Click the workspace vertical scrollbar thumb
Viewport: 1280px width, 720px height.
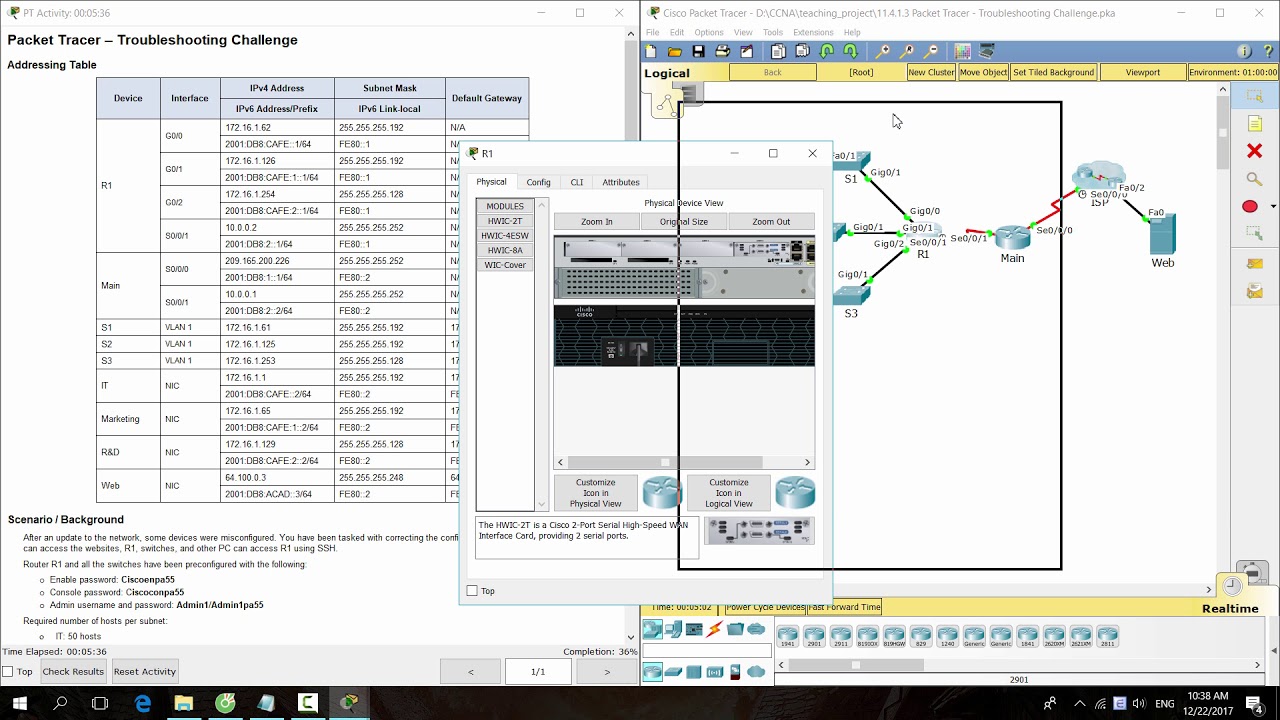click(1222, 132)
